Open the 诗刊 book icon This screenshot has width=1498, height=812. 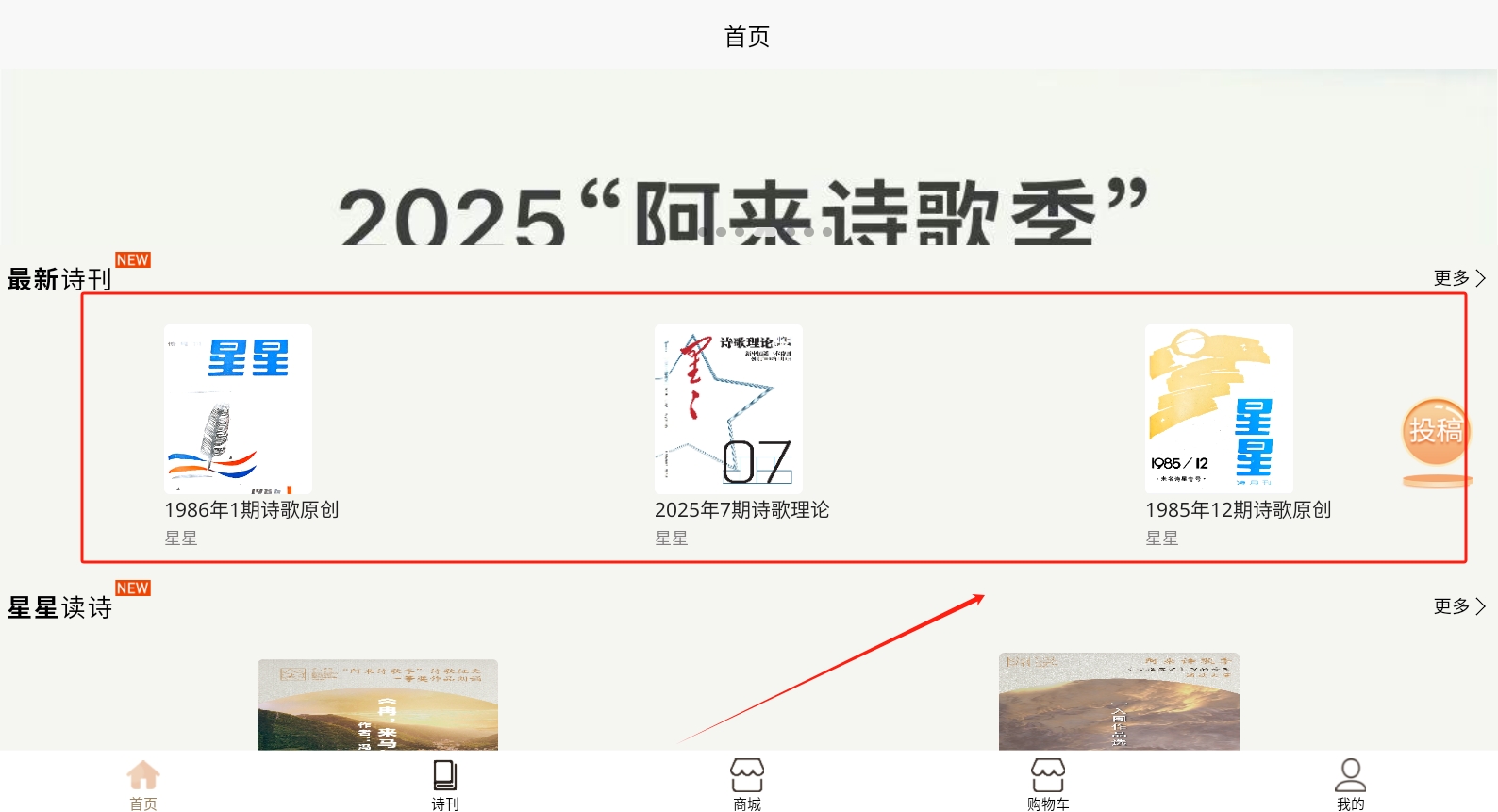[x=444, y=775]
